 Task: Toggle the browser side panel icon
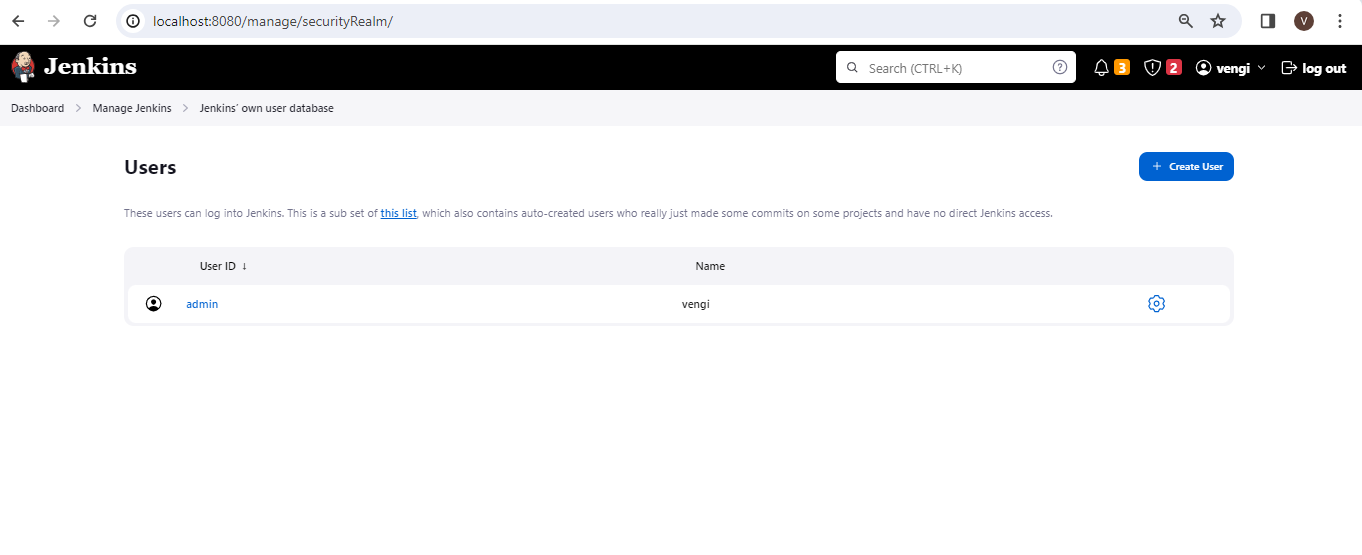pyautogui.click(x=1268, y=21)
